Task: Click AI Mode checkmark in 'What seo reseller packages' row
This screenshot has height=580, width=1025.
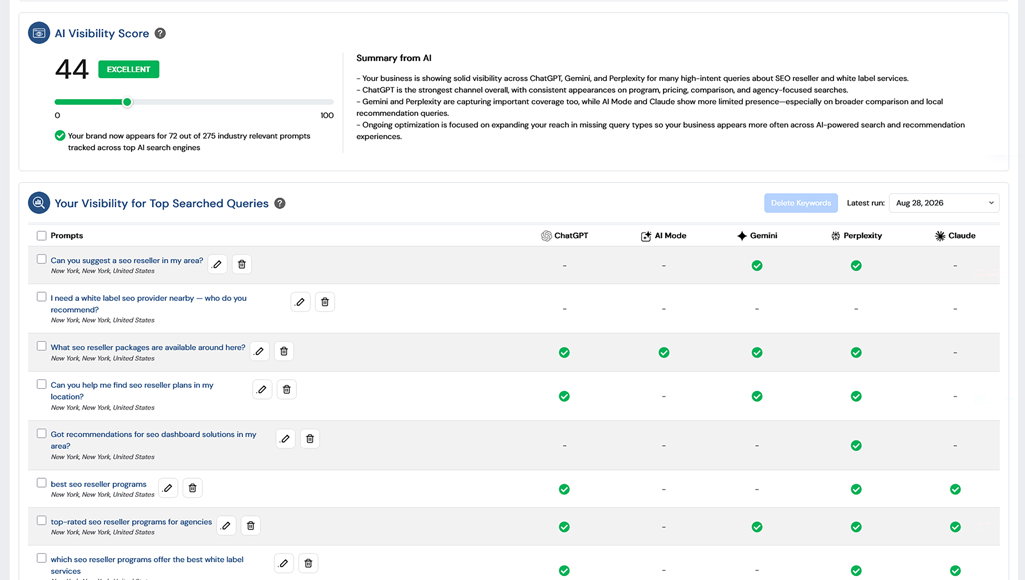Action: click(x=664, y=352)
